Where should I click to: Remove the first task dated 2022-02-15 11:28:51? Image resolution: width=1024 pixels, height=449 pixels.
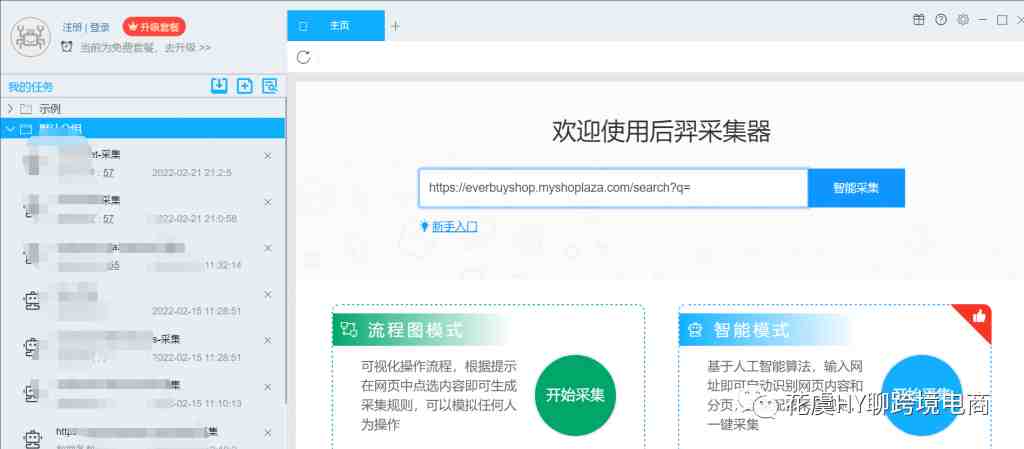(x=267, y=294)
